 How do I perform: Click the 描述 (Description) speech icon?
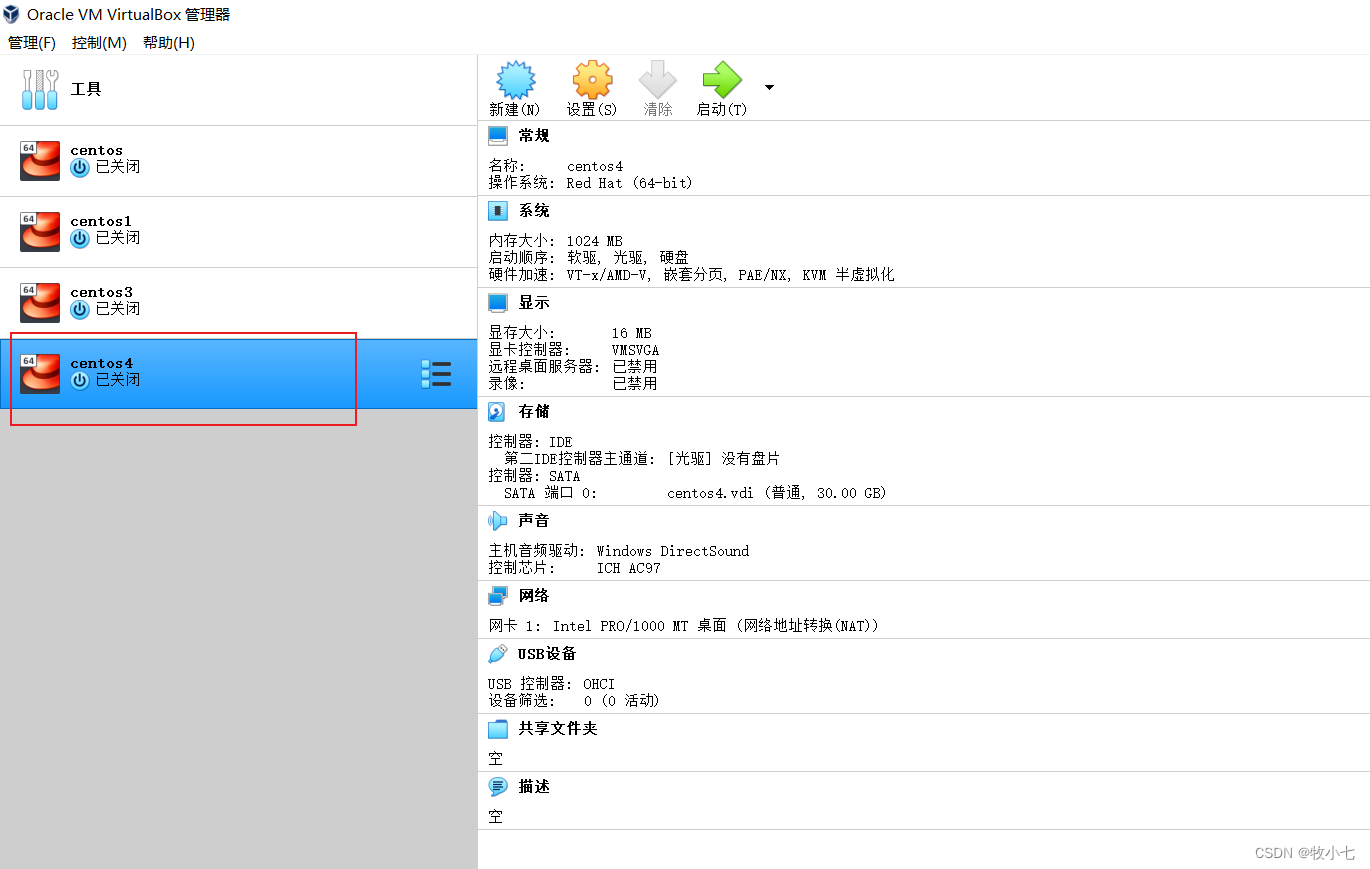click(x=498, y=787)
